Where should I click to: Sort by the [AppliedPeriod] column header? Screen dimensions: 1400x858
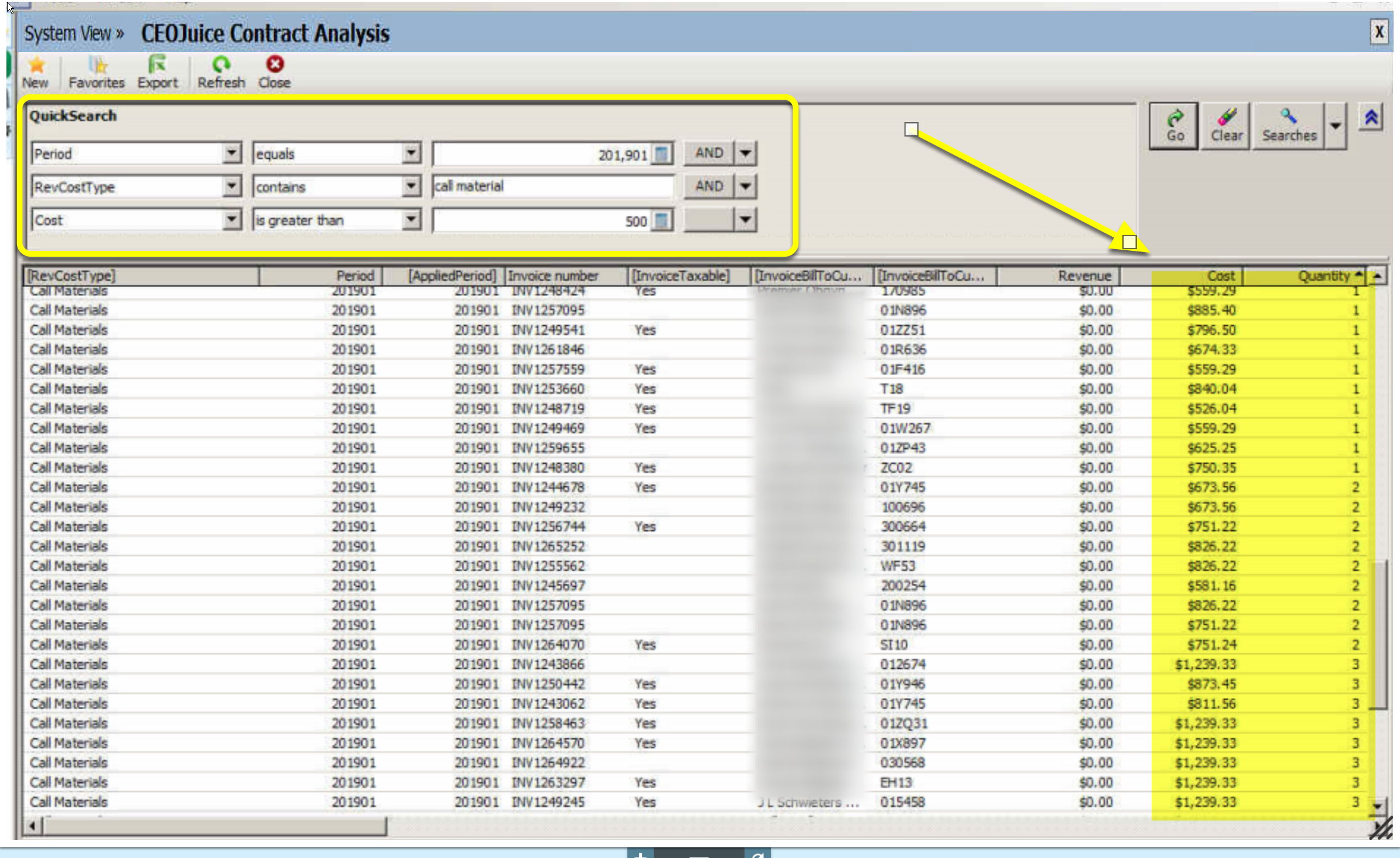[443, 275]
